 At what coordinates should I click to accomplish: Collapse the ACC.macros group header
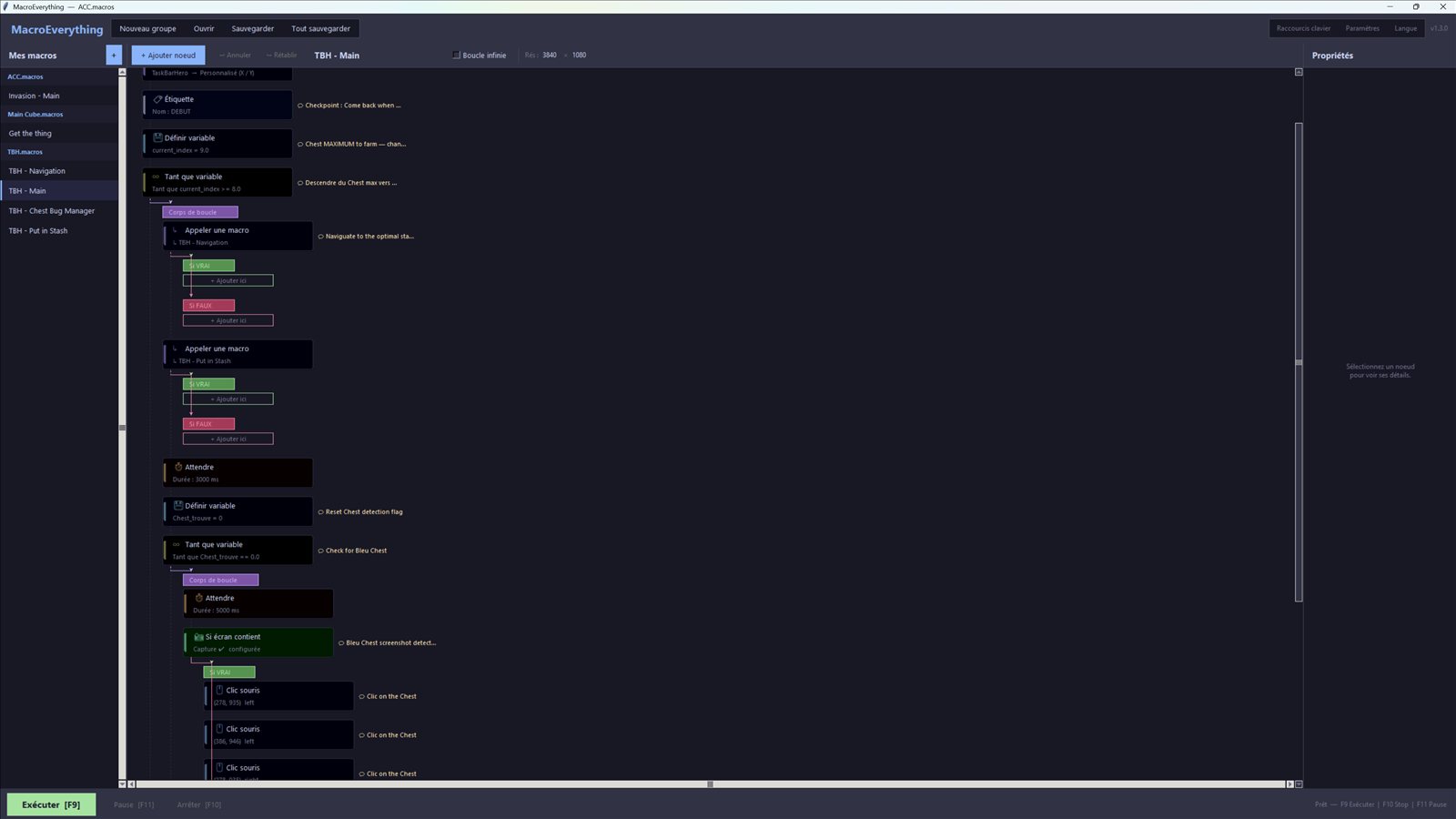click(59, 76)
